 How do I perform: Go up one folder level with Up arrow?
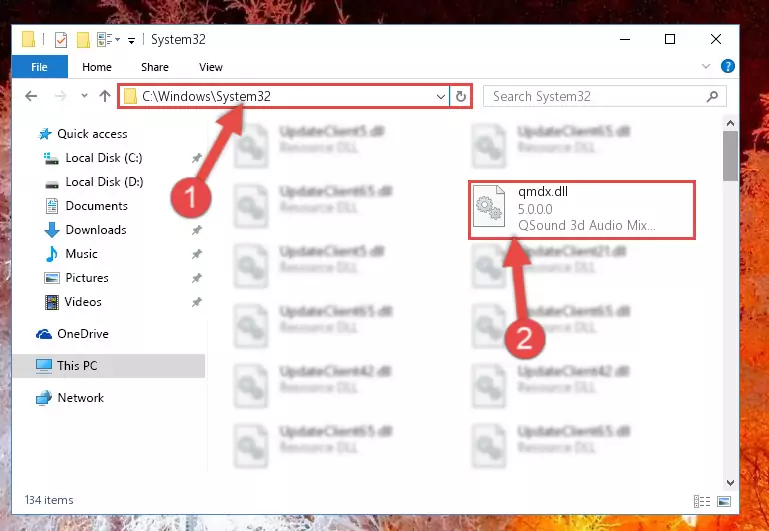(x=105, y=96)
